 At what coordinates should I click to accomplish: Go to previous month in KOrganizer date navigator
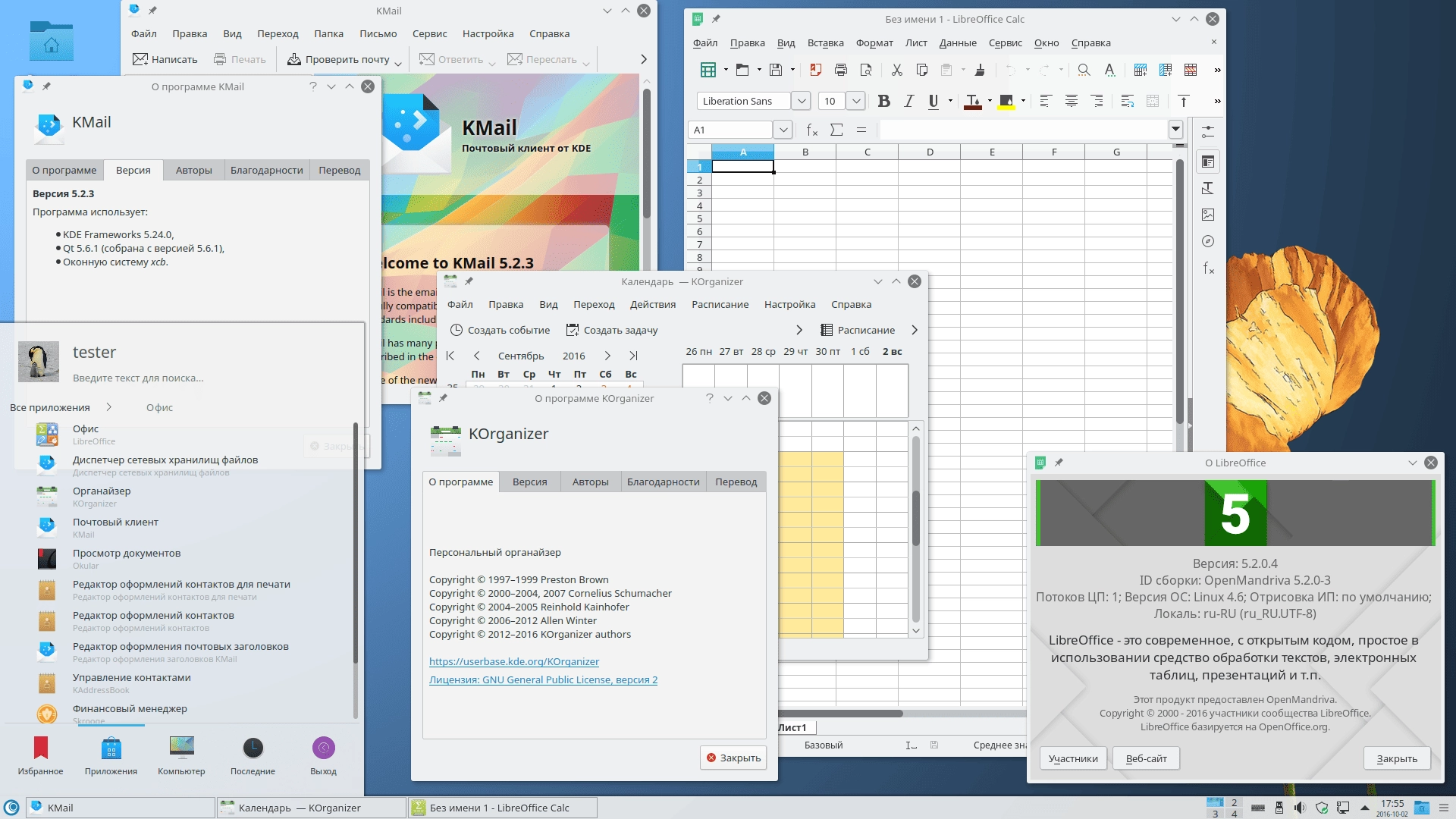pyautogui.click(x=476, y=356)
